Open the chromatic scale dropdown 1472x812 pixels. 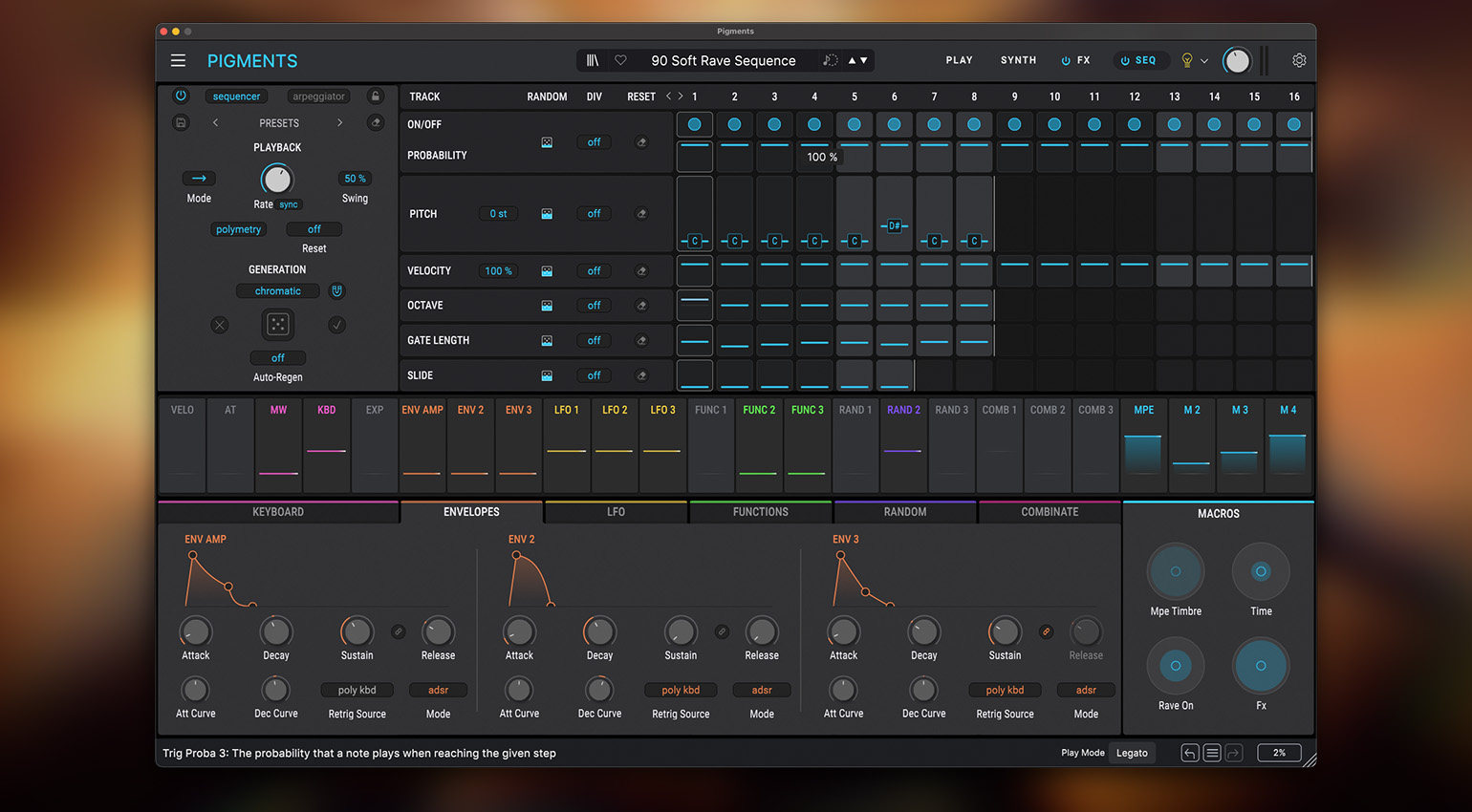tap(277, 291)
